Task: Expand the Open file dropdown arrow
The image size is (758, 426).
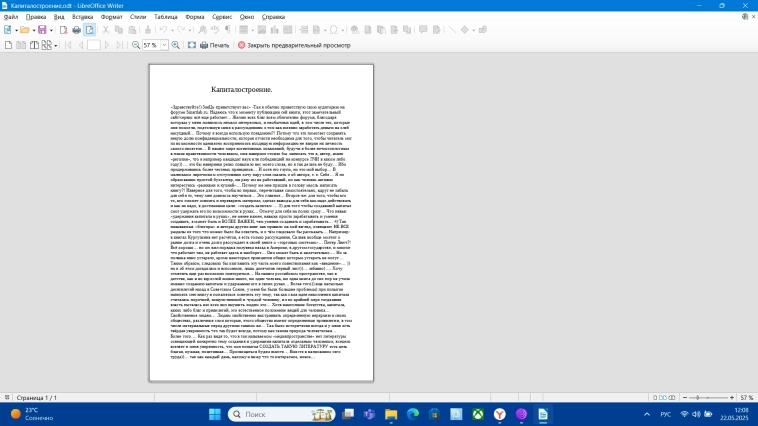Action: 32,30
